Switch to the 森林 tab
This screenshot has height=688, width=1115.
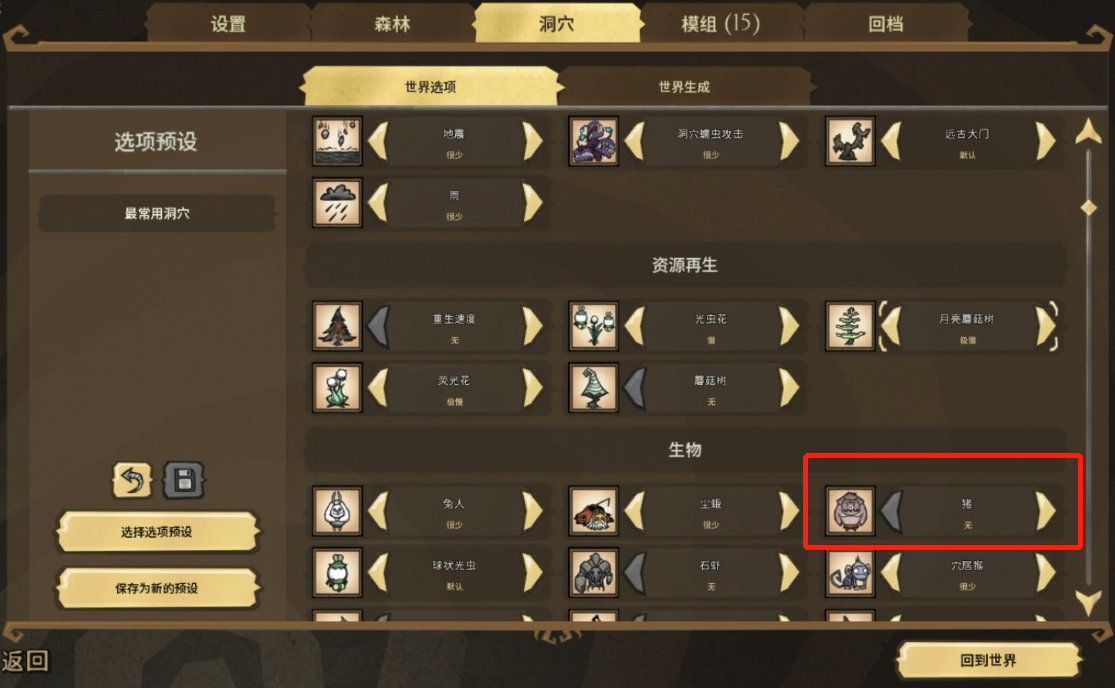click(x=392, y=23)
